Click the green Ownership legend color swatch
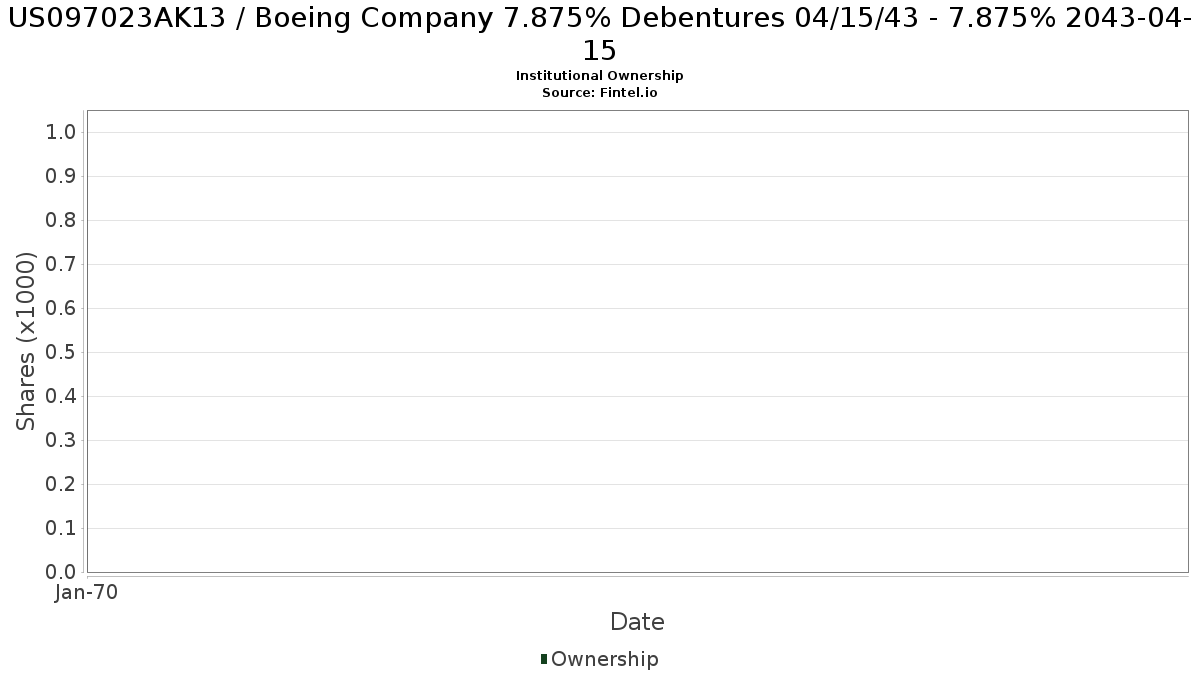Image resolution: width=1200 pixels, height=675 pixels. point(544,659)
